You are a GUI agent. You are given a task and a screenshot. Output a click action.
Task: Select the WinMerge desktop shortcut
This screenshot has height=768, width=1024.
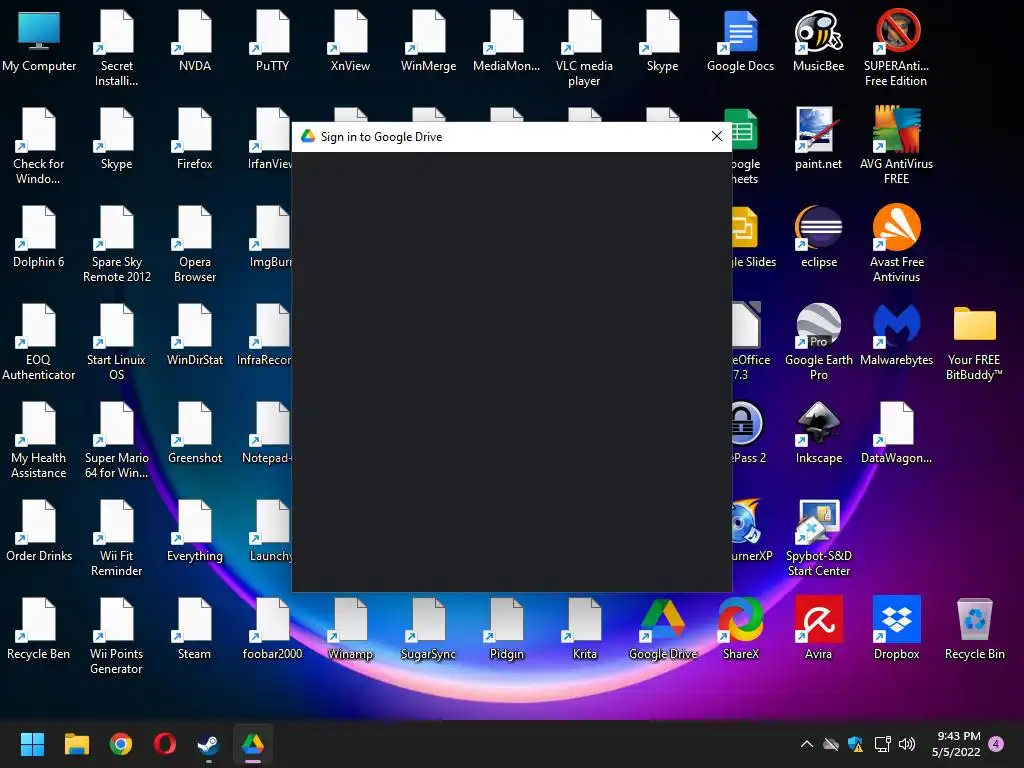pos(428,40)
